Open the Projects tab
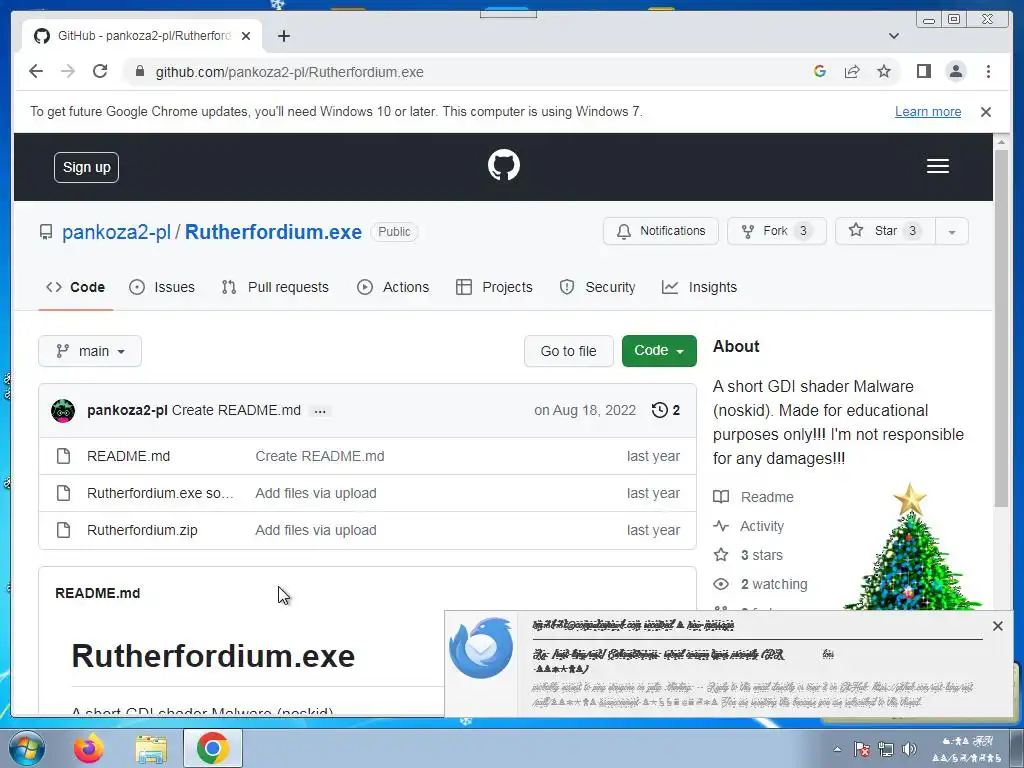Viewport: 1024px width, 768px height. point(494,287)
